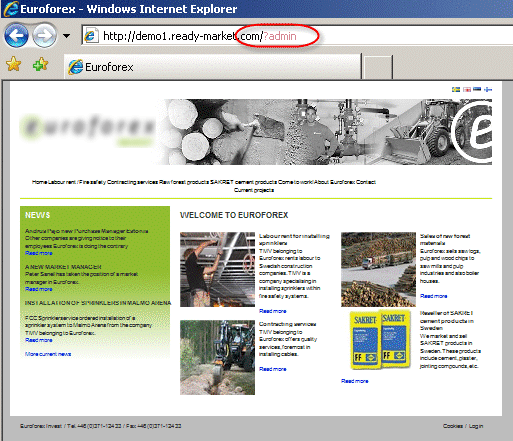
Task: Click the red and white flag icon
Action: [x=467, y=89]
